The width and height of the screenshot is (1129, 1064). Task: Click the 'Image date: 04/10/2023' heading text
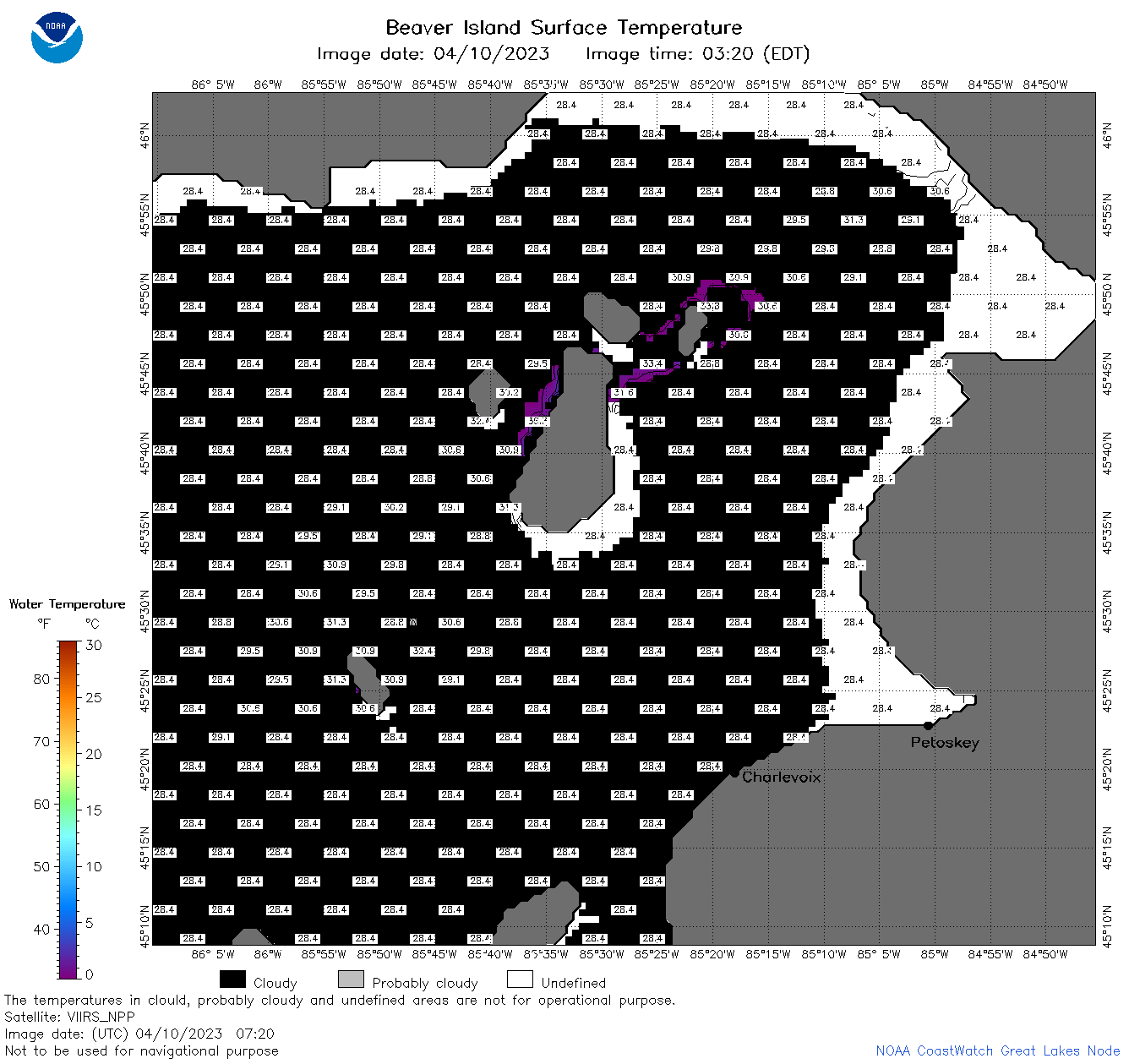coord(433,54)
